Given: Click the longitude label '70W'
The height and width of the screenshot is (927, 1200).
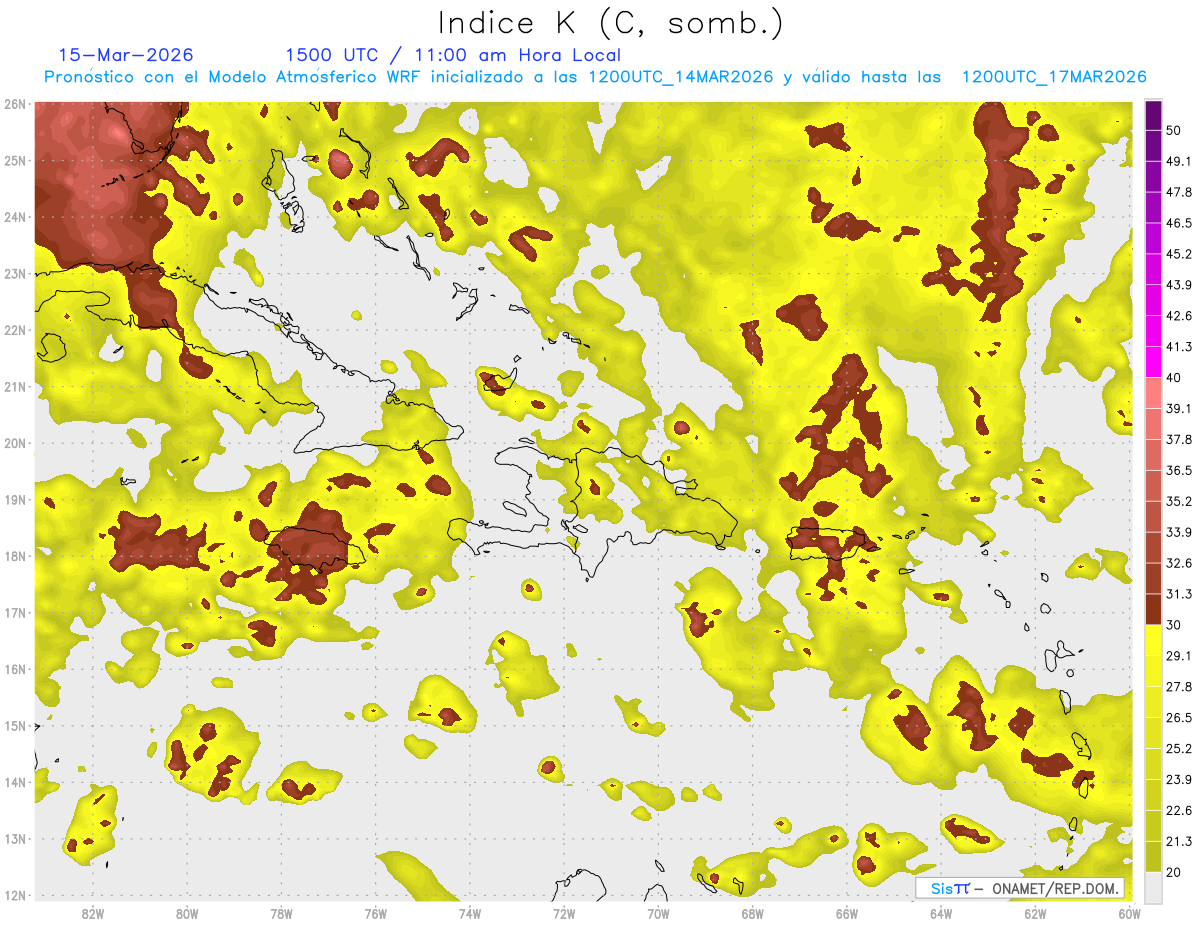Looking at the screenshot, I should 658,914.
